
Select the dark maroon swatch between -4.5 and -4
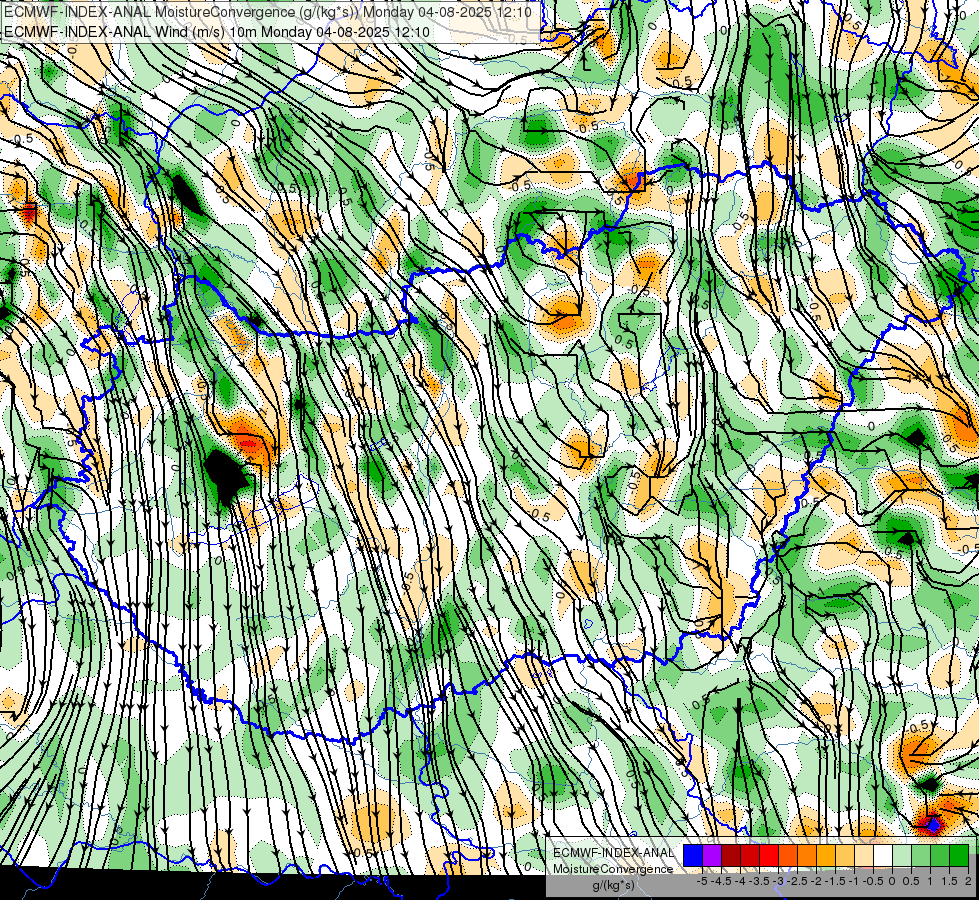[x=731, y=856]
